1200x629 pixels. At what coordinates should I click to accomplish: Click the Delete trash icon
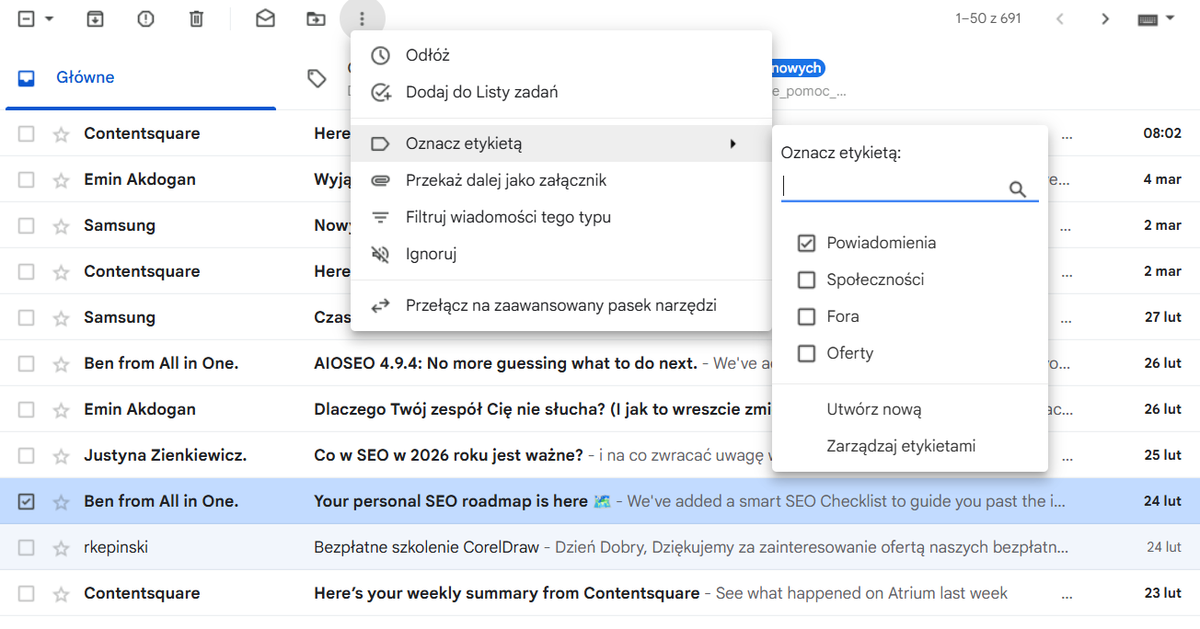click(x=197, y=19)
